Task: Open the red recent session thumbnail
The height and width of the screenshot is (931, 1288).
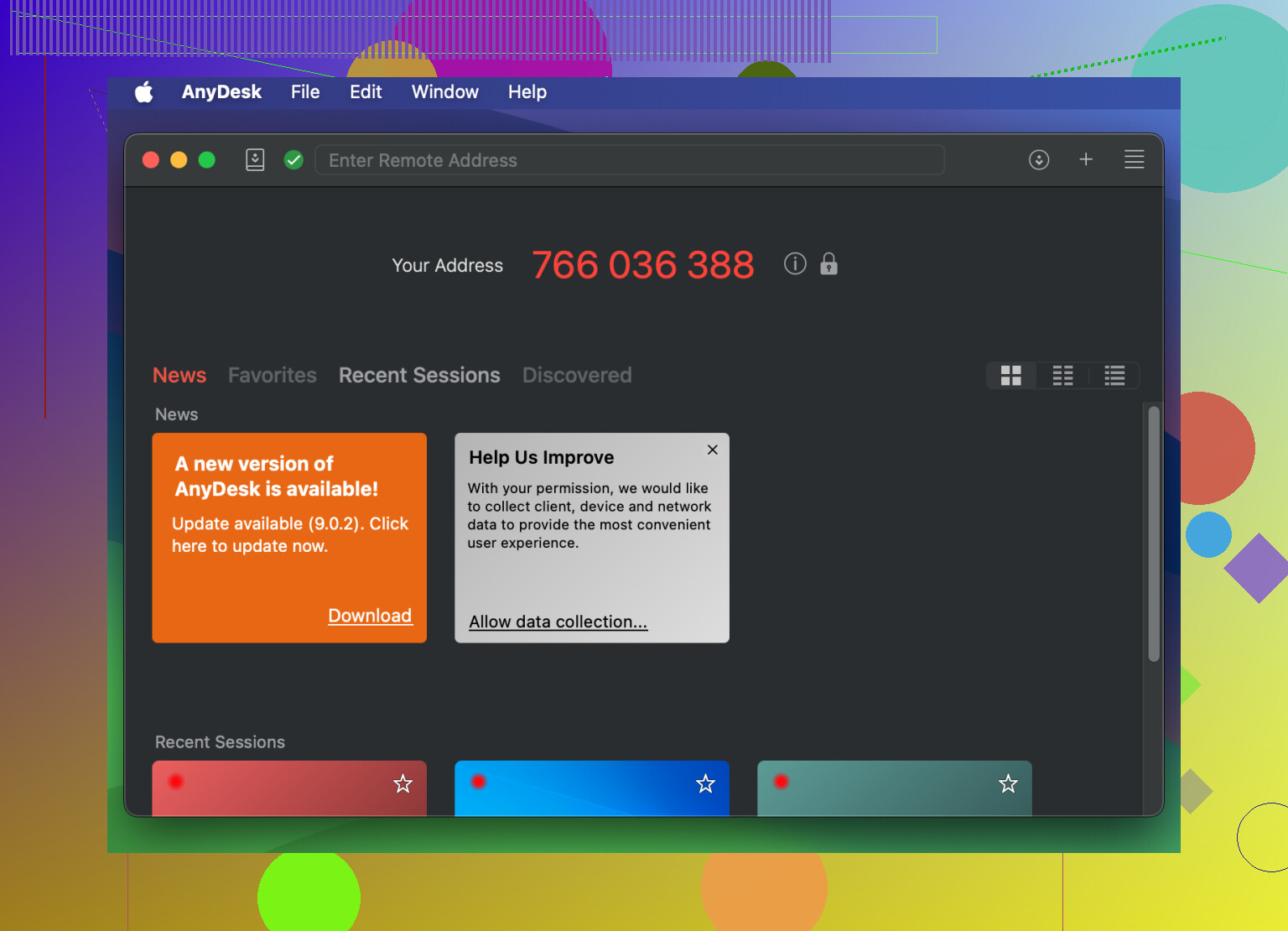Action: tap(289, 788)
